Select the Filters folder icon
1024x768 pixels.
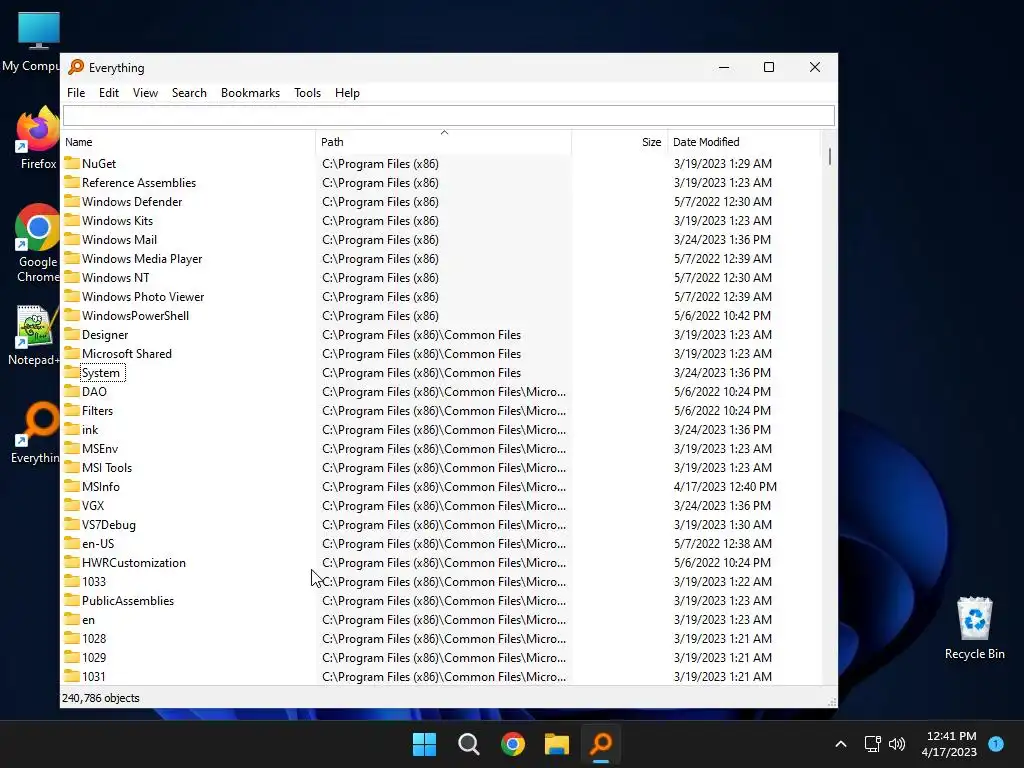pos(72,410)
